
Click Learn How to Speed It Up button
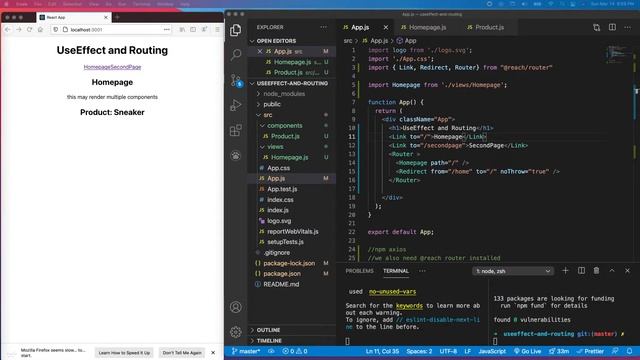[x=124, y=353]
